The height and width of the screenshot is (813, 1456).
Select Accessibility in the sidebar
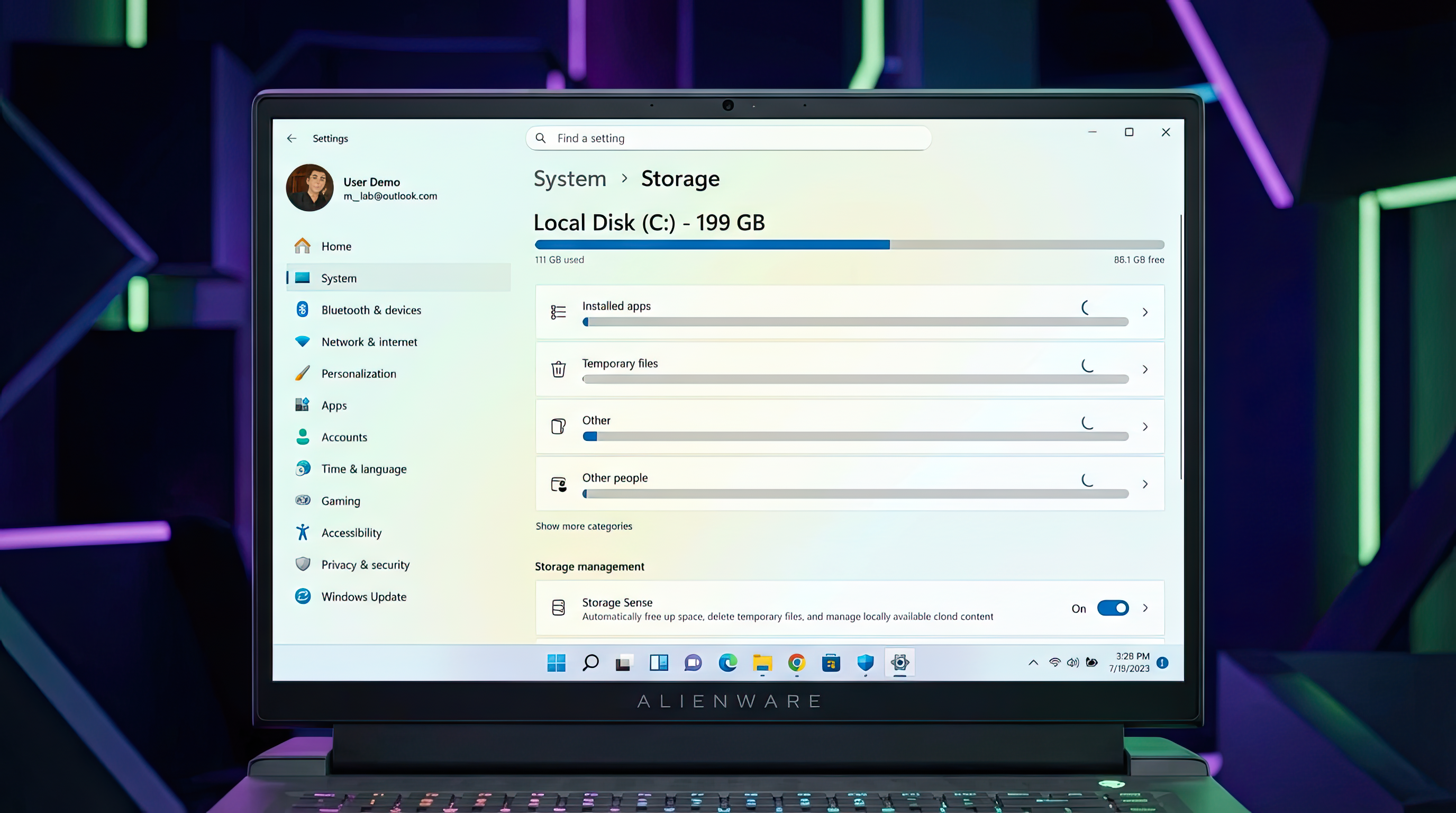(351, 532)
